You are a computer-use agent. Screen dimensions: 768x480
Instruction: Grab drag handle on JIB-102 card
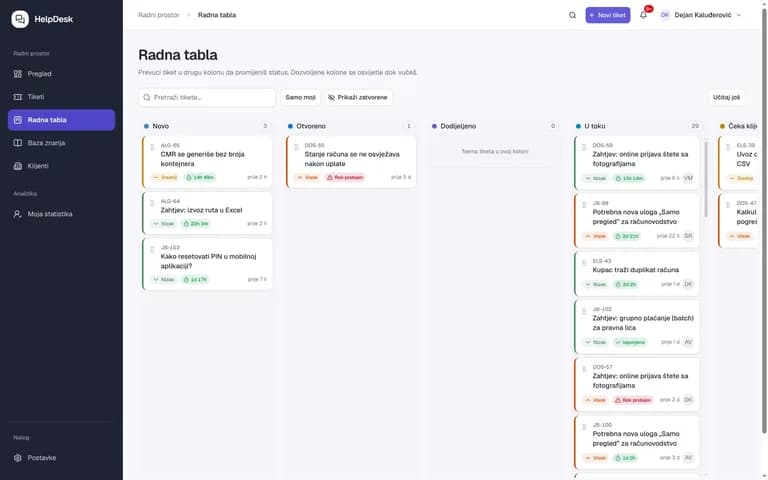click(584, 311)
